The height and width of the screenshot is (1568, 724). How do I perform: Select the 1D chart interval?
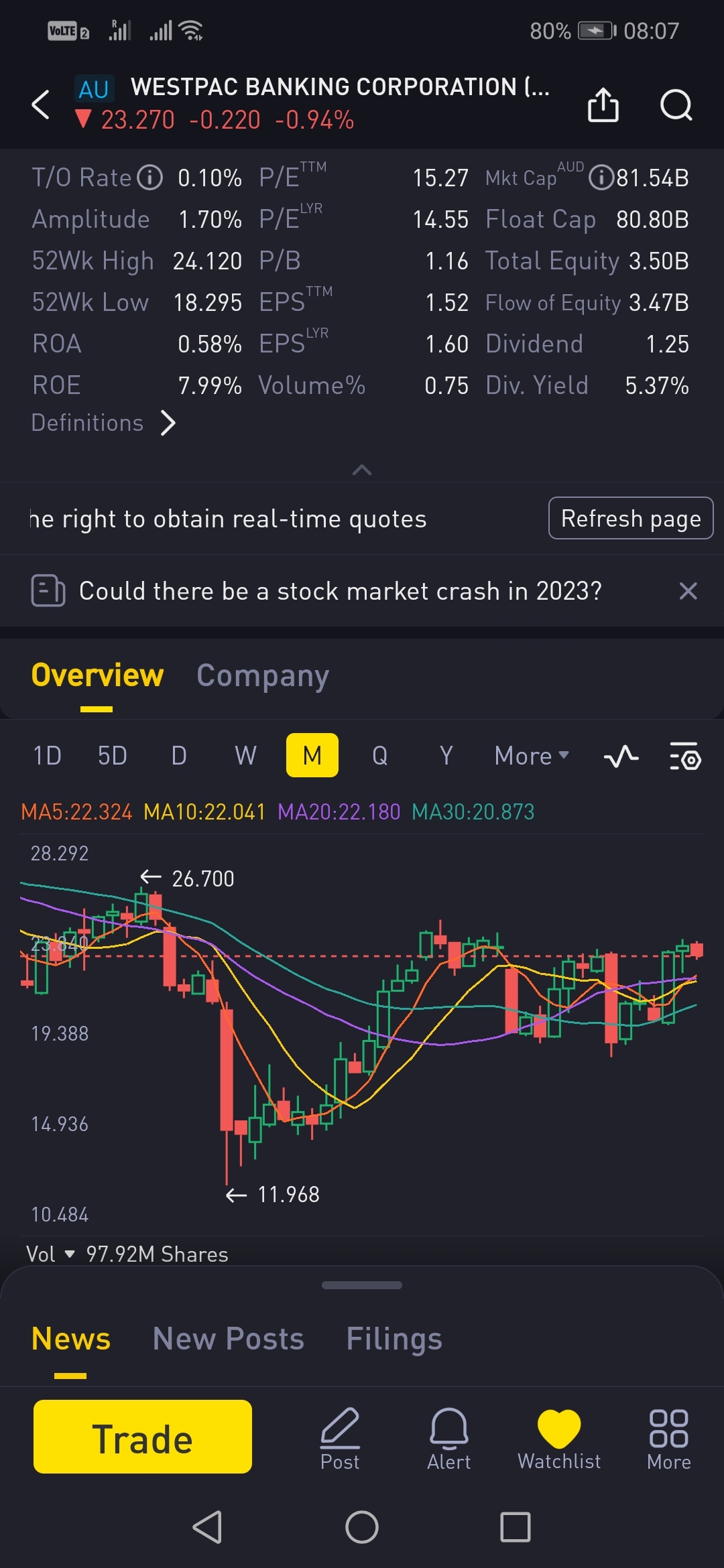pos(47,756)
